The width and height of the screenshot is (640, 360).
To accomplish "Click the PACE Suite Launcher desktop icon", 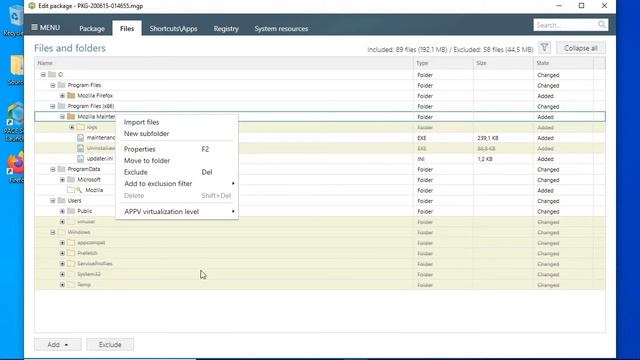I will (x=16, y=121).
